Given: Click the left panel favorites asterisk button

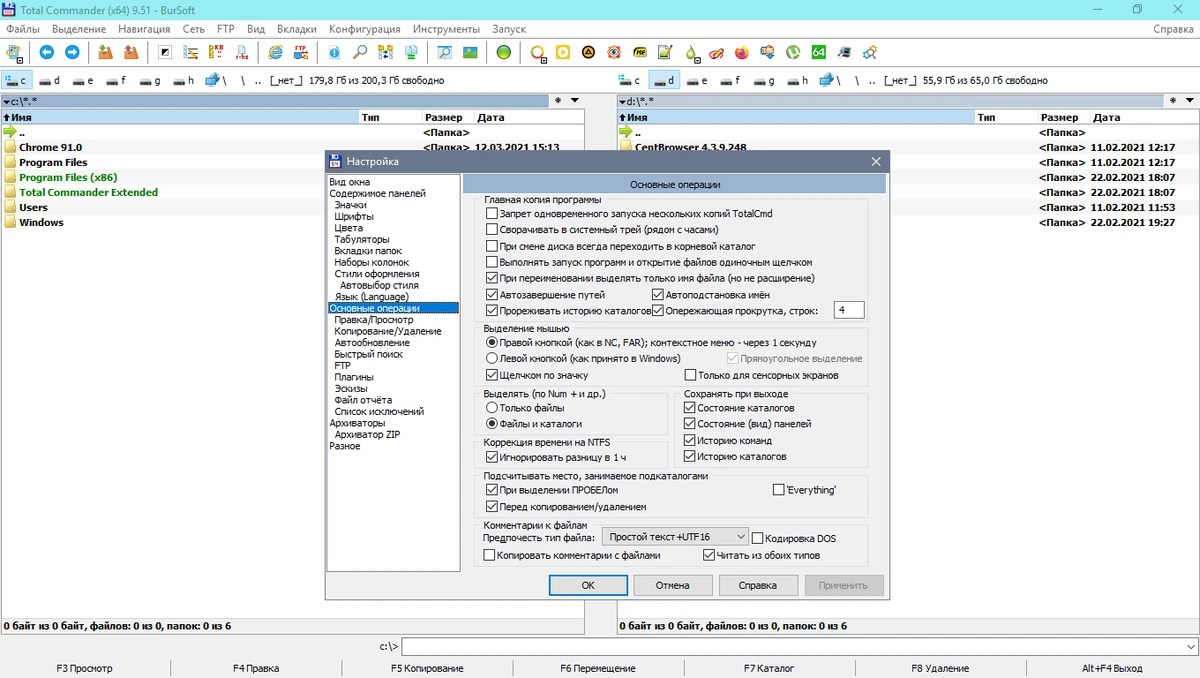Looking at the screenshot, I should [x=558, y=101].
